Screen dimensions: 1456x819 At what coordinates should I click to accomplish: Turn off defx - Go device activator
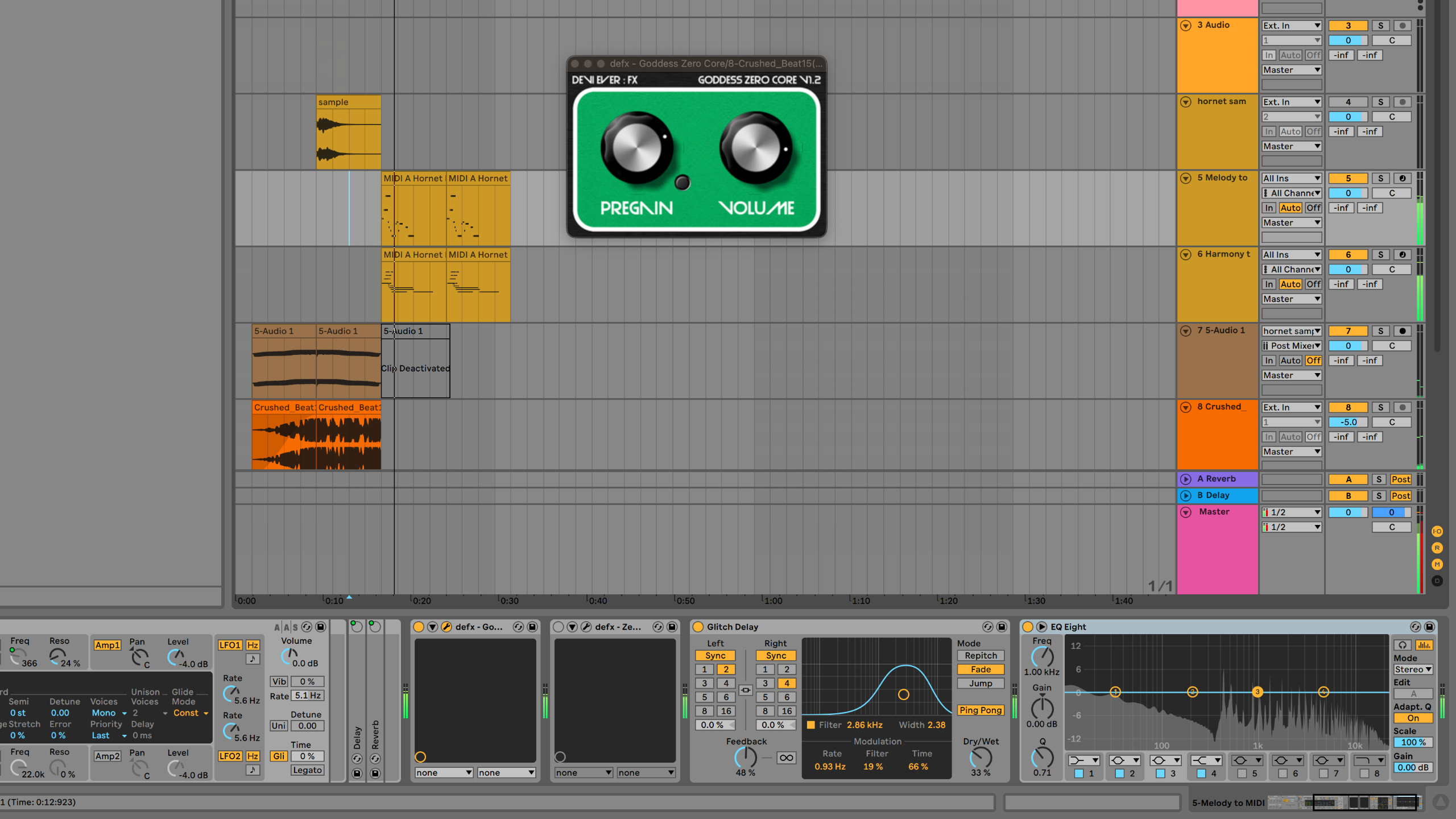[419, 627]
